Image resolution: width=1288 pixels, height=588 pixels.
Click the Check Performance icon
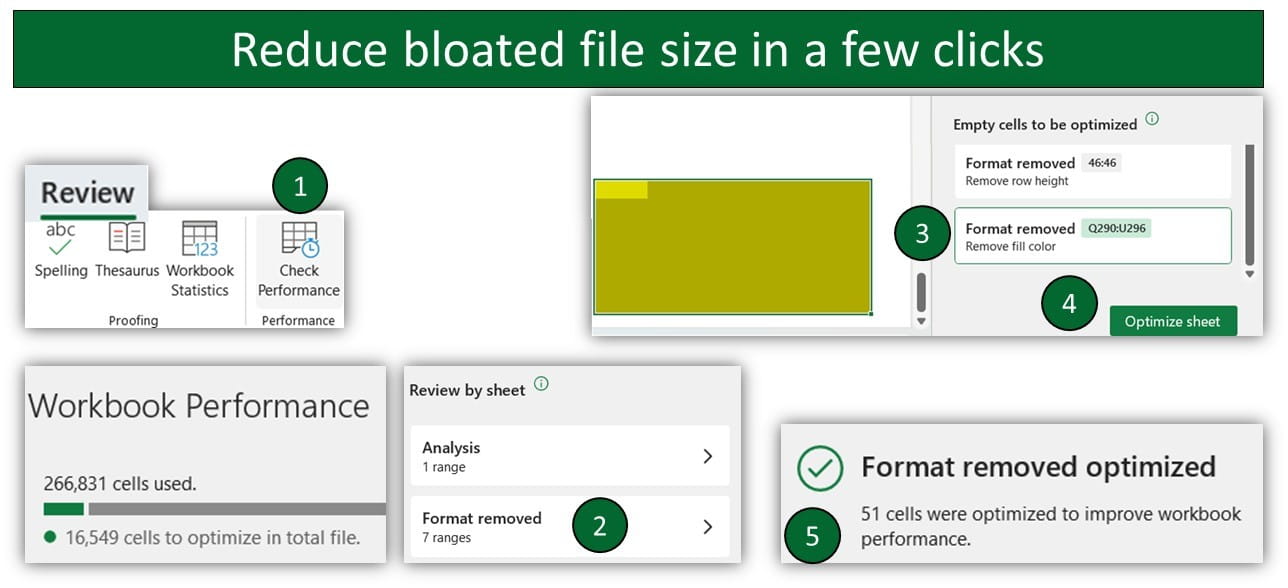[x=299, y=240]
